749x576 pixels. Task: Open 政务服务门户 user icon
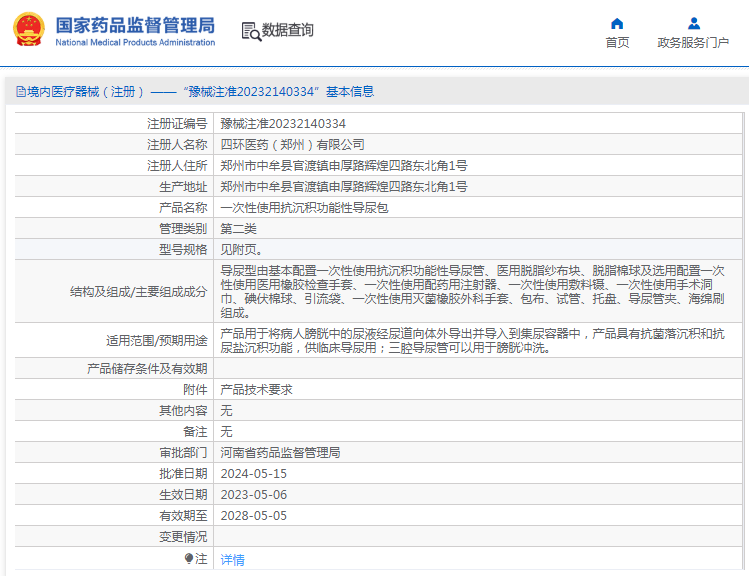point(694,23)
